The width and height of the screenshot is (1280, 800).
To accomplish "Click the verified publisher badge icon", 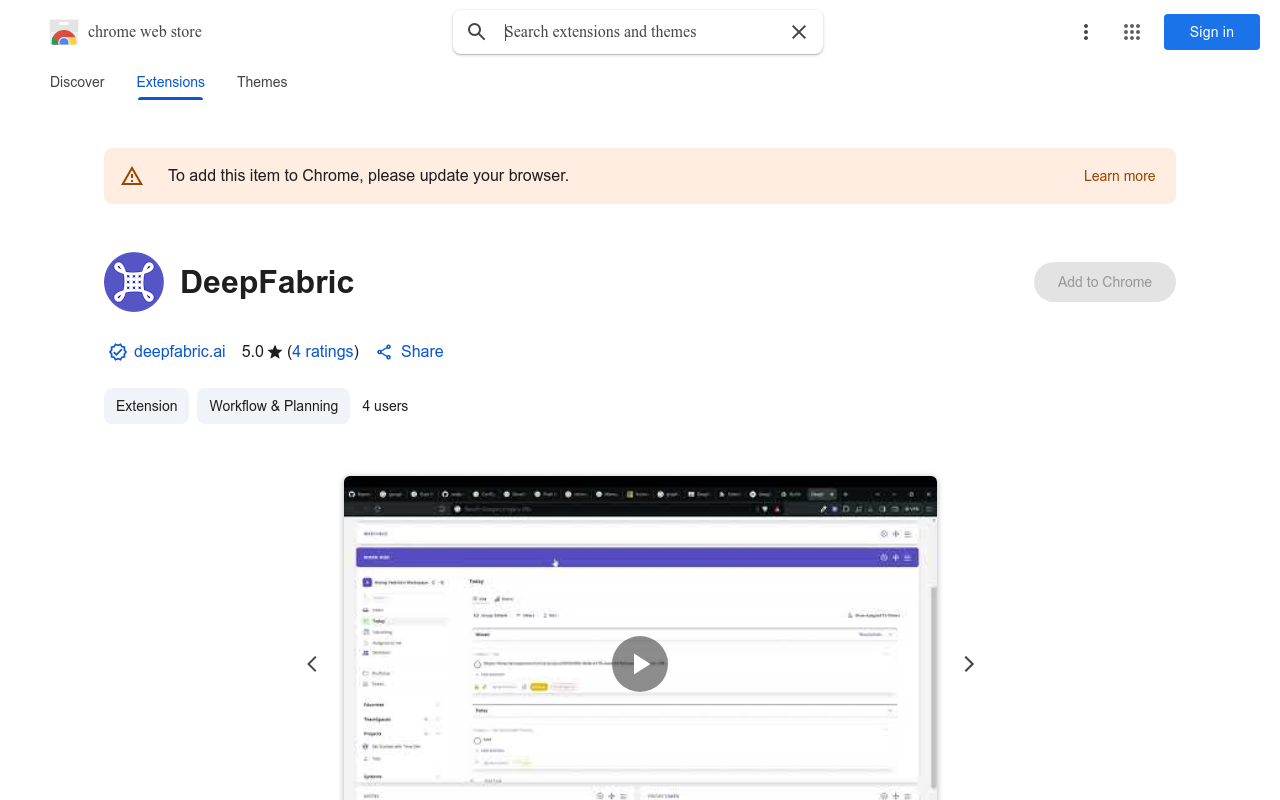I will 118,352.
